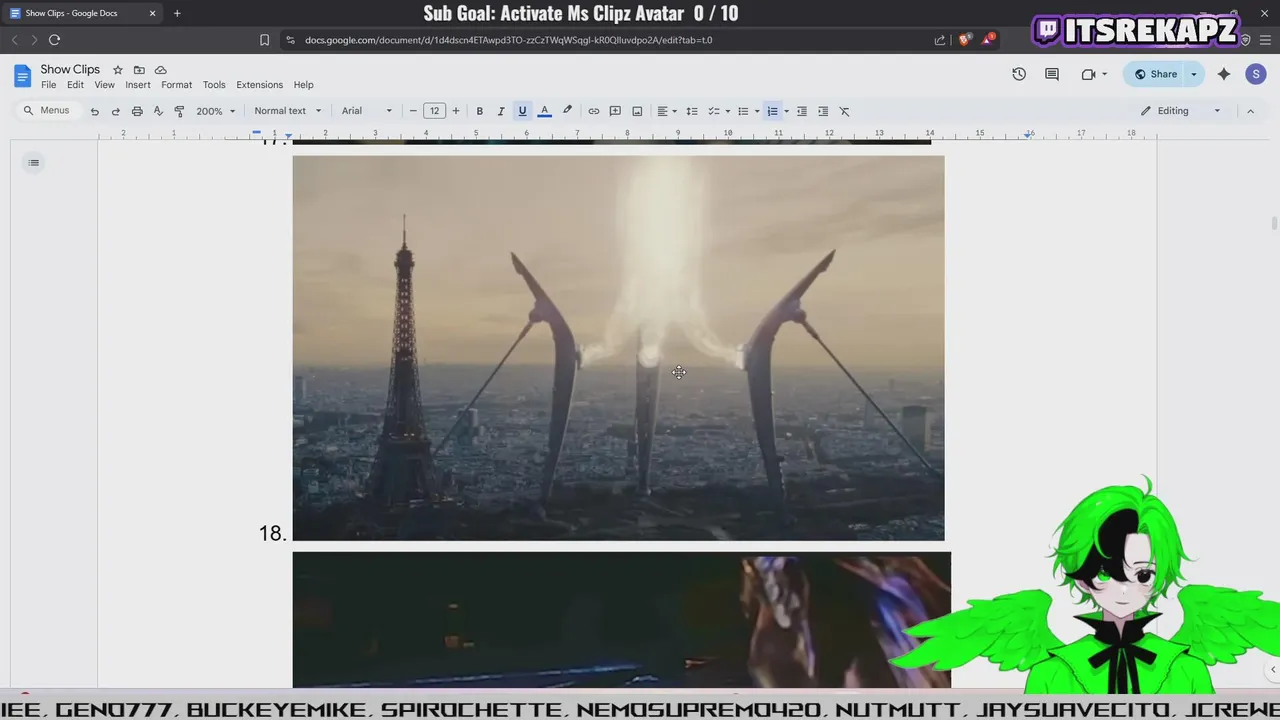Expand the Share options arrow
The height and width of the screenshot is (720, 1280).
pos(1193,74)
